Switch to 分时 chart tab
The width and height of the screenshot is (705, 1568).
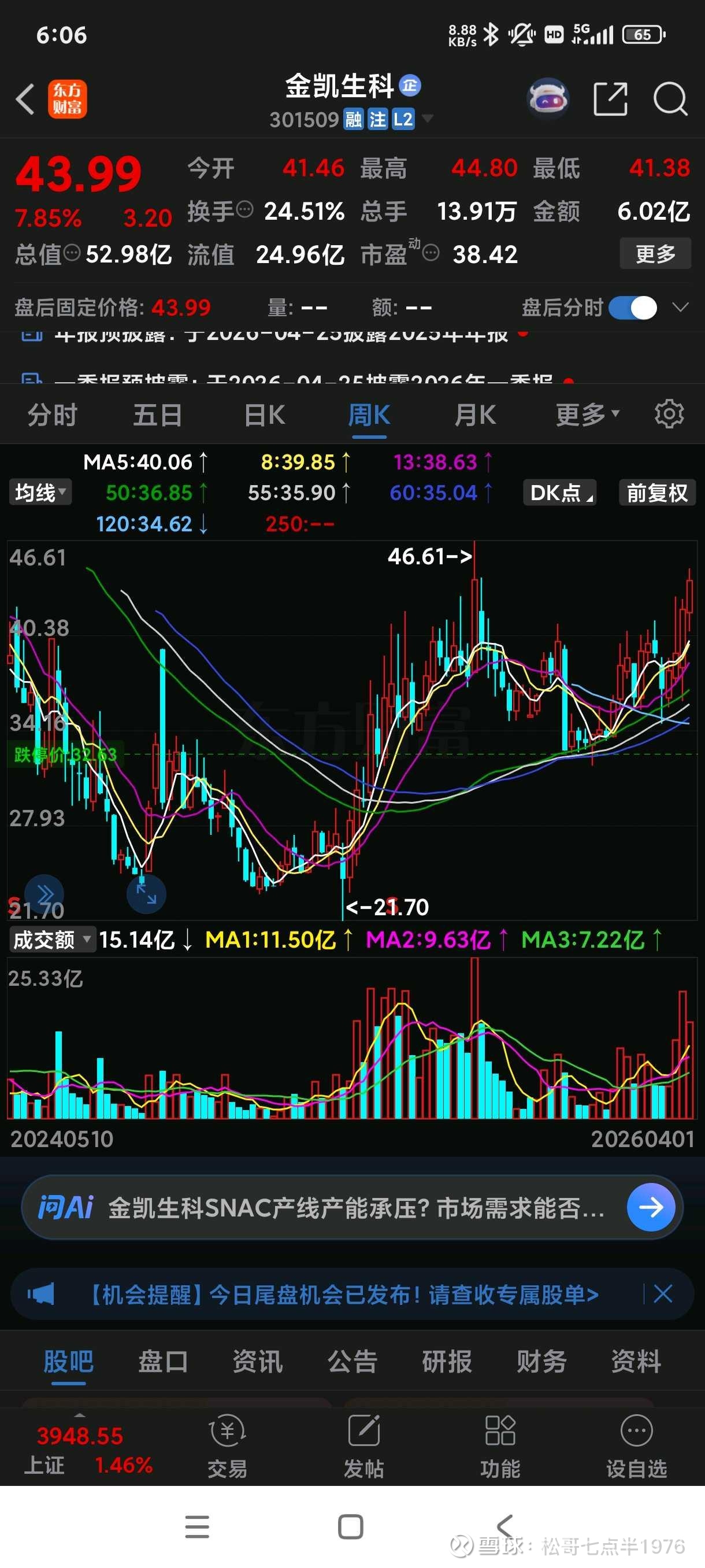53,415
